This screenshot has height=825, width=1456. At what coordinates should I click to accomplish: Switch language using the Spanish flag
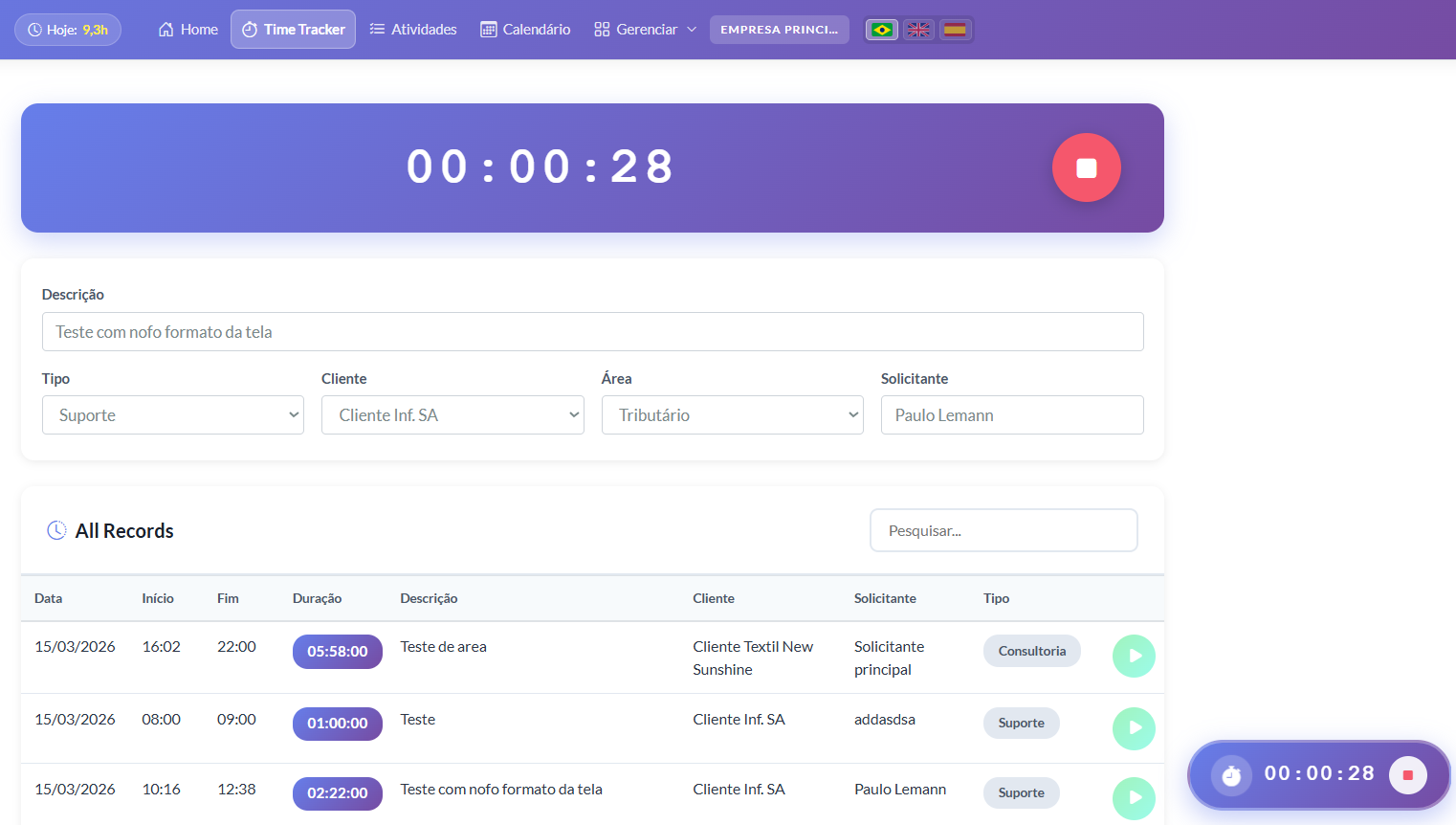click(955, 29)
